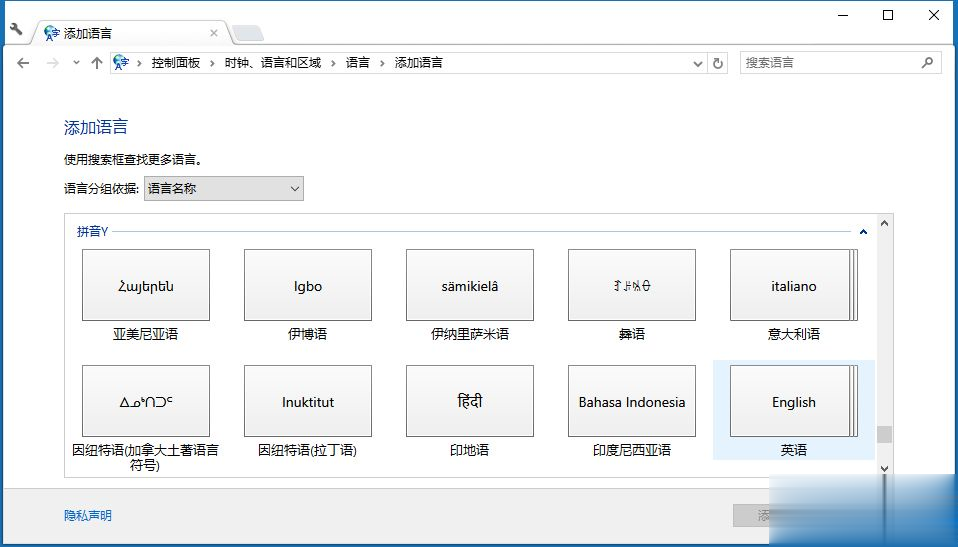The width and height of the screenshot is (958, 547).
Task: Select the Bahasa Indonesia tile
Action: [632, 401]
